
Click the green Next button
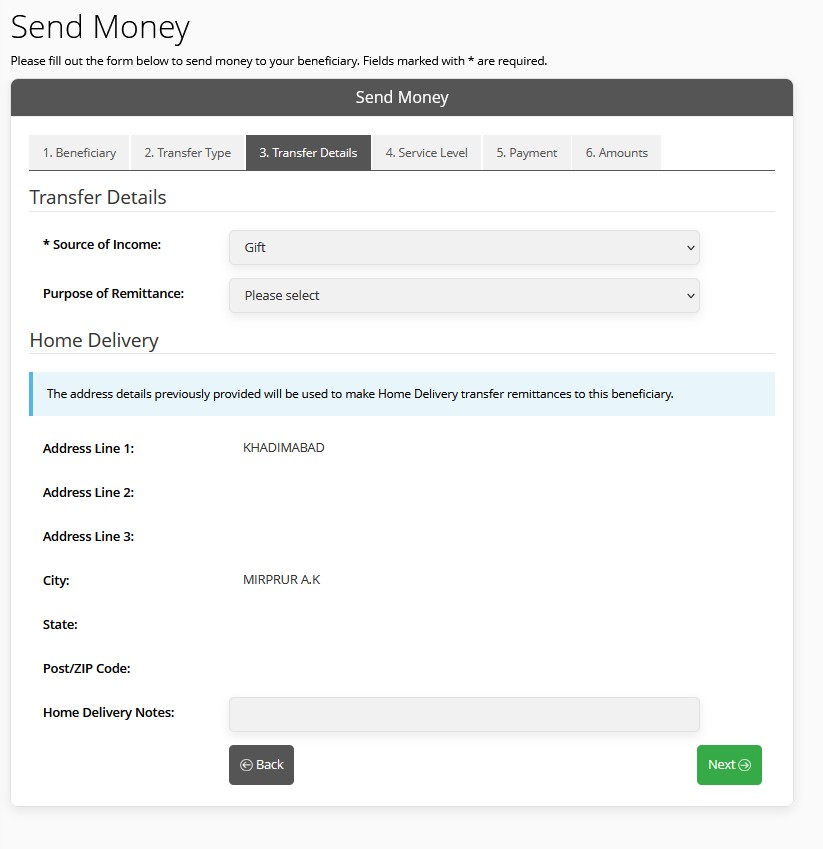pos(729,765)
